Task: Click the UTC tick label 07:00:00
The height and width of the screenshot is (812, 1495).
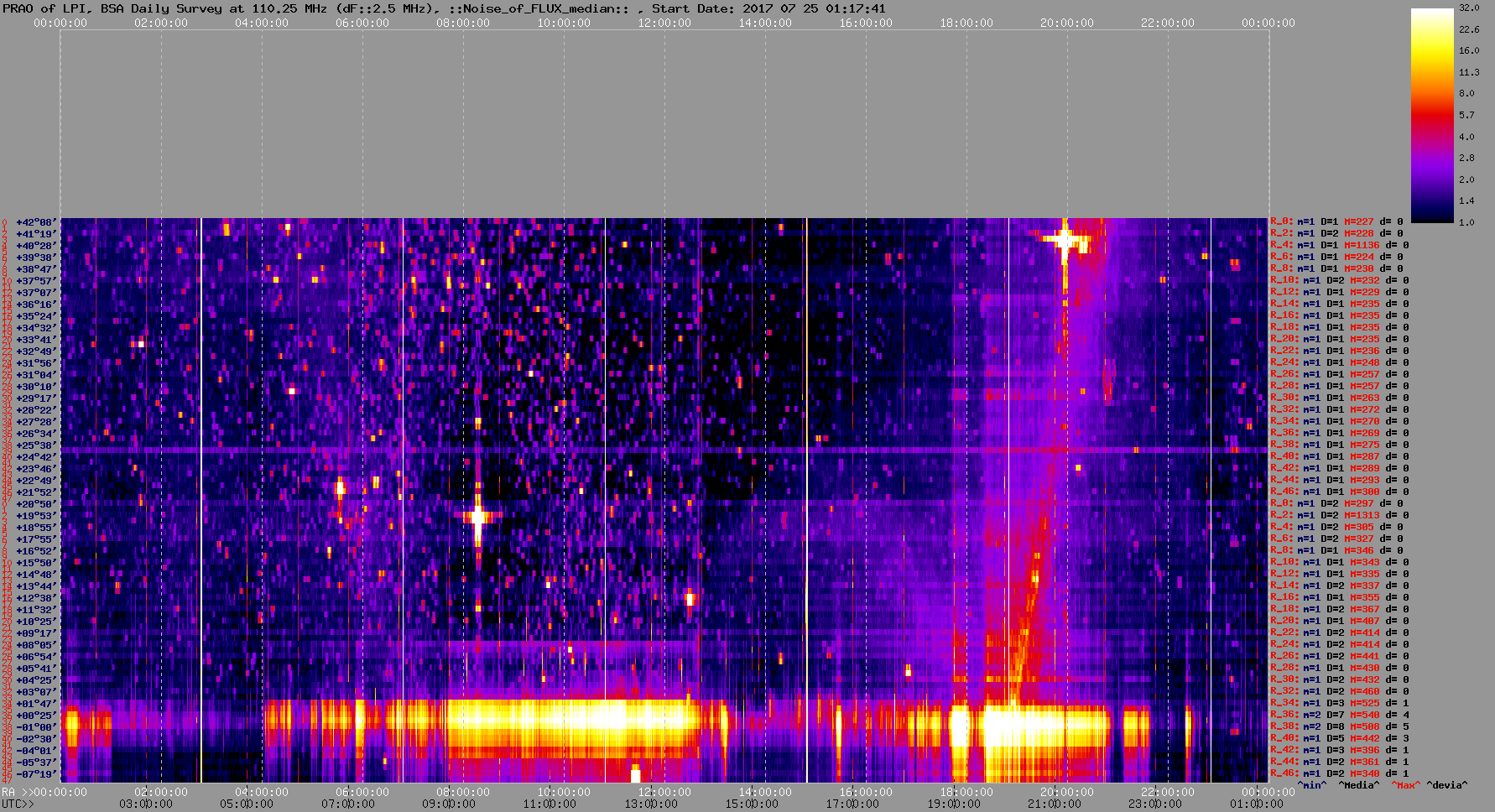Action: (348, 804)
